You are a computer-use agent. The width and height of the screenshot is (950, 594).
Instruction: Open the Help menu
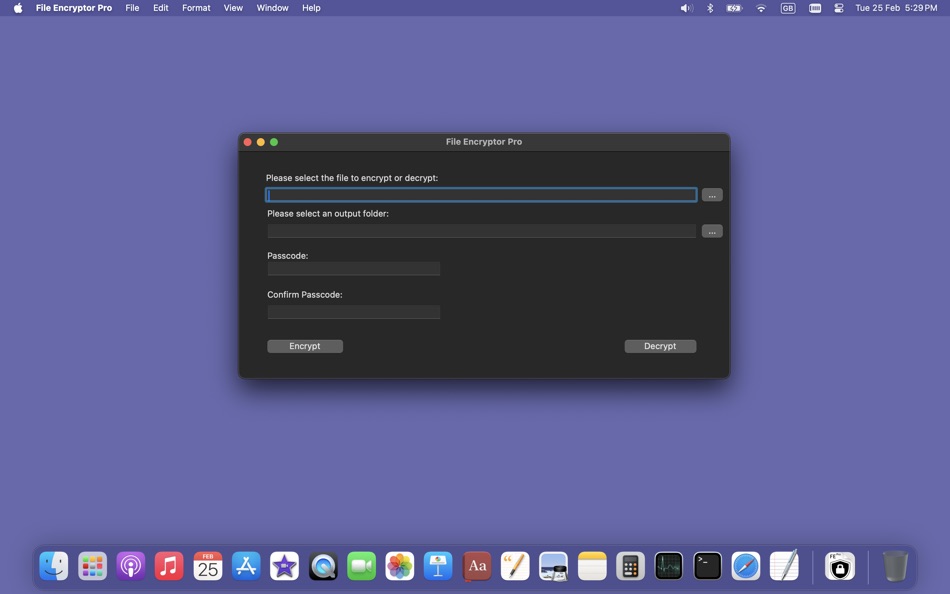tap(311, 8)
